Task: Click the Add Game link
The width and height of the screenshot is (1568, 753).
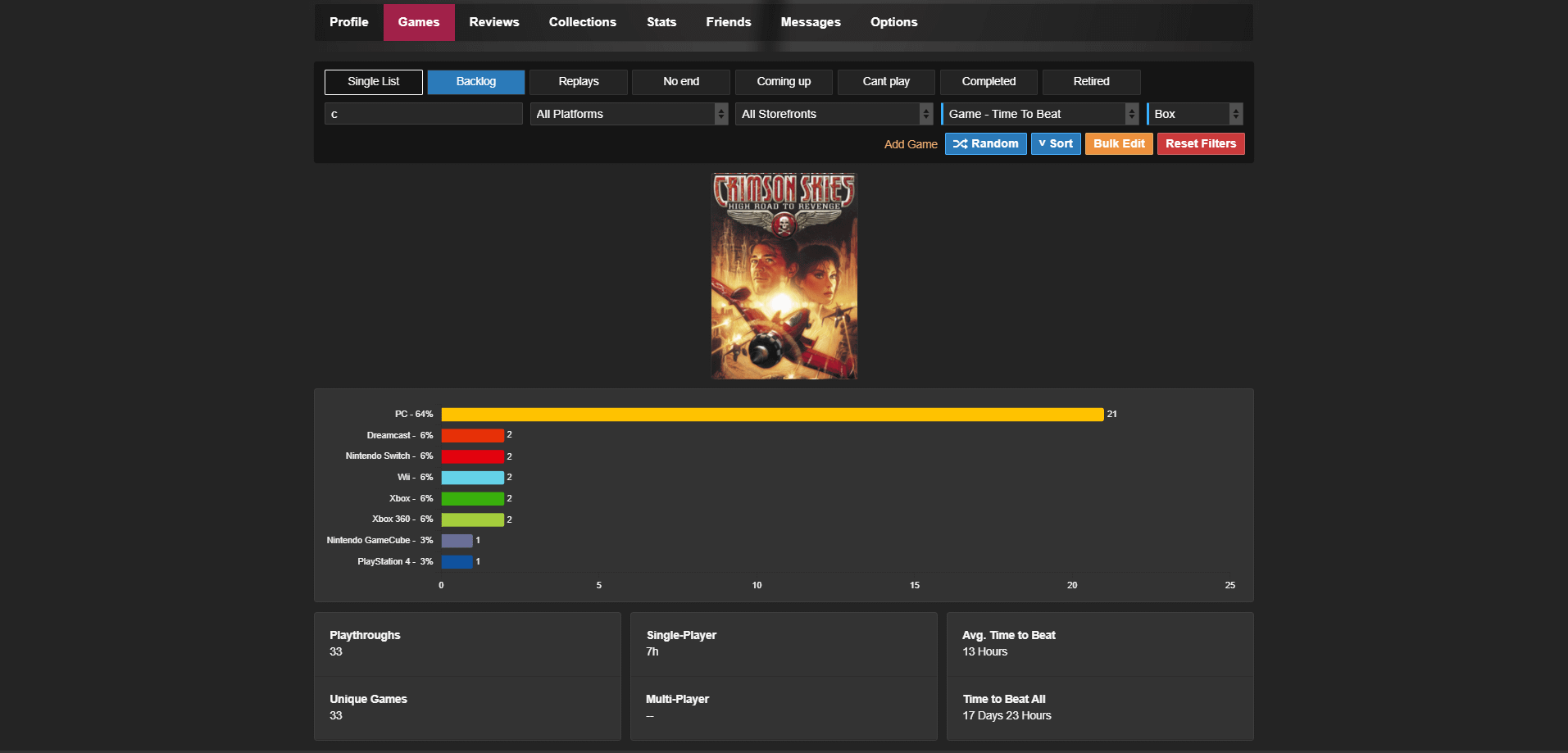Action: click(910, 144)
